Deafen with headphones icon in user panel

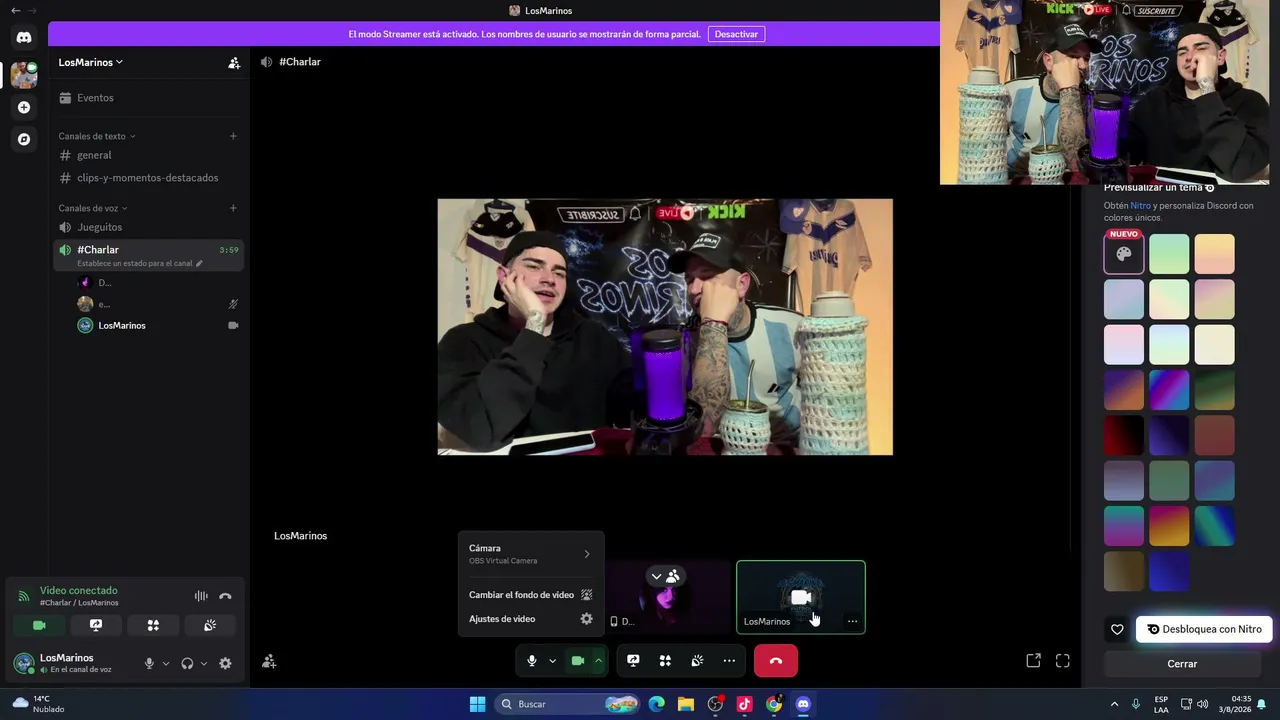tap(187, 663)
